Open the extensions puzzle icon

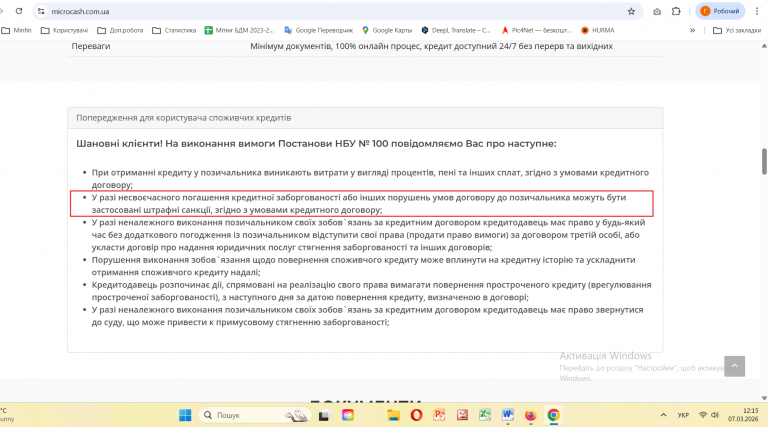676,11
